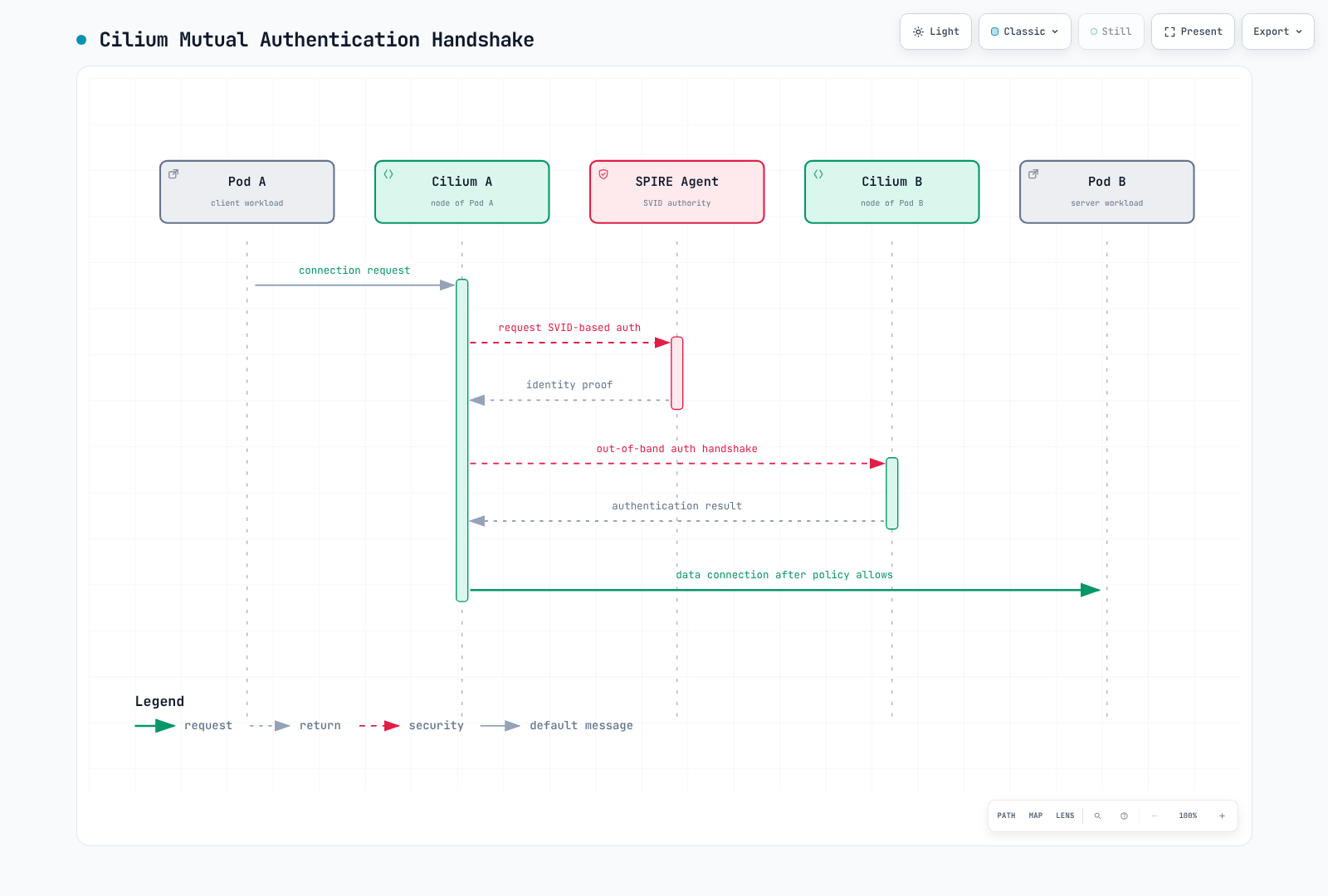
Task: Zoom out with the minus icon
Action: pyautogui.click(x=1154, y=816)
